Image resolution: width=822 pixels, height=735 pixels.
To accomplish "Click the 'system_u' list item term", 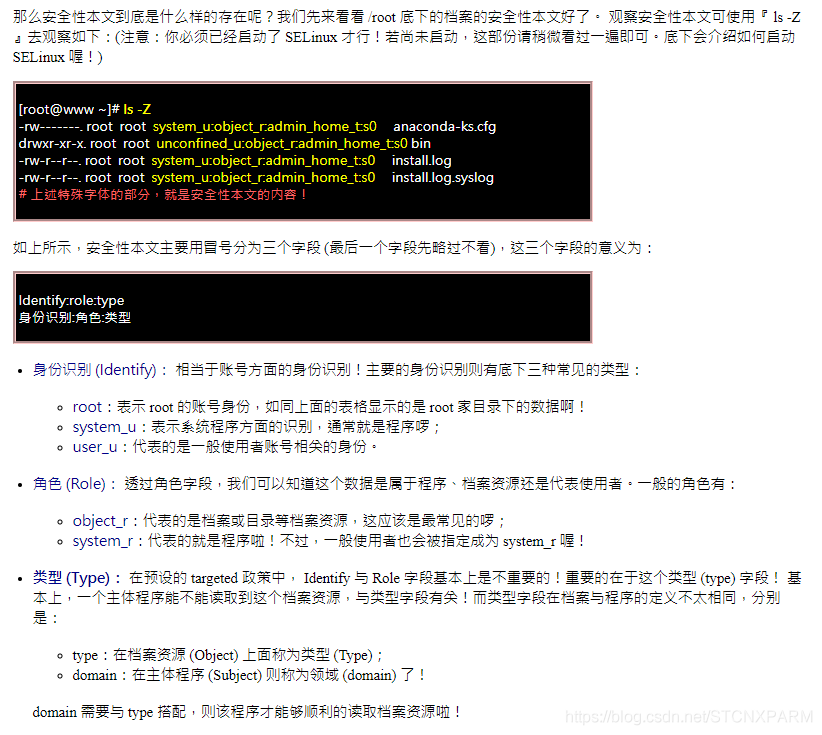I will [x=104, y=427].
